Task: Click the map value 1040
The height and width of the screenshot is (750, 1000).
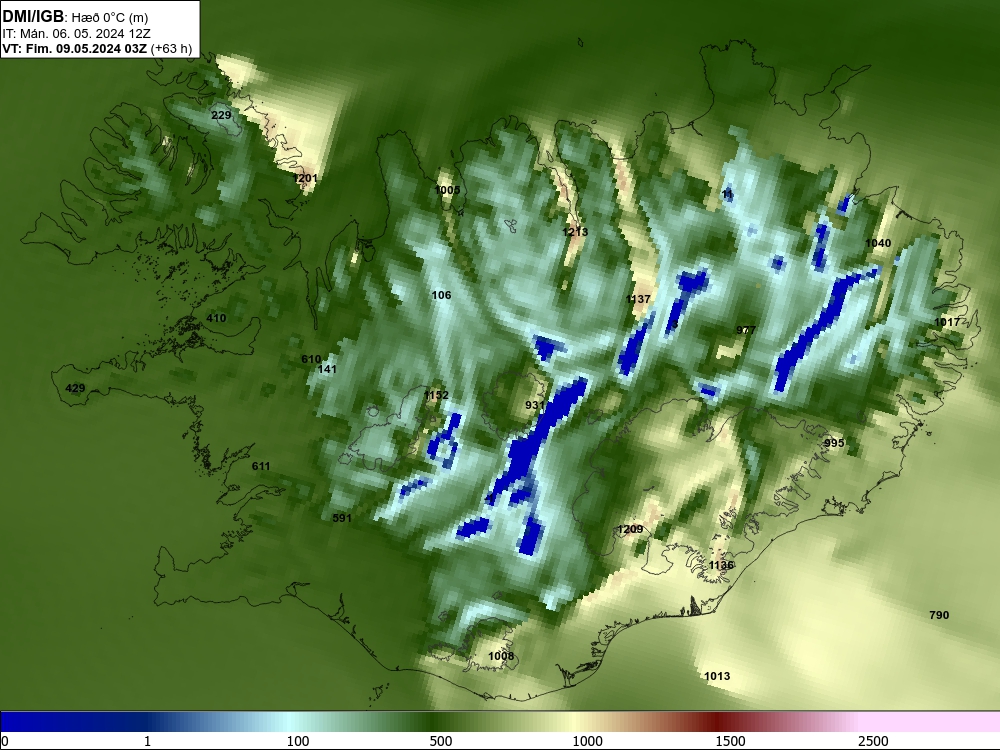Action: point(878,243)
